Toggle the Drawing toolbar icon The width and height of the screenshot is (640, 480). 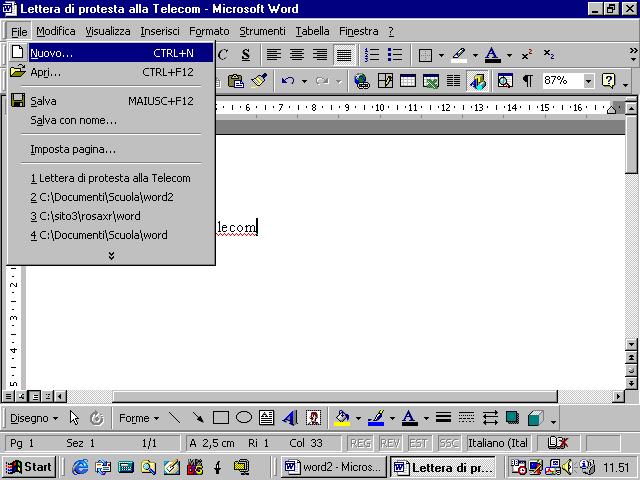(477, 81)
